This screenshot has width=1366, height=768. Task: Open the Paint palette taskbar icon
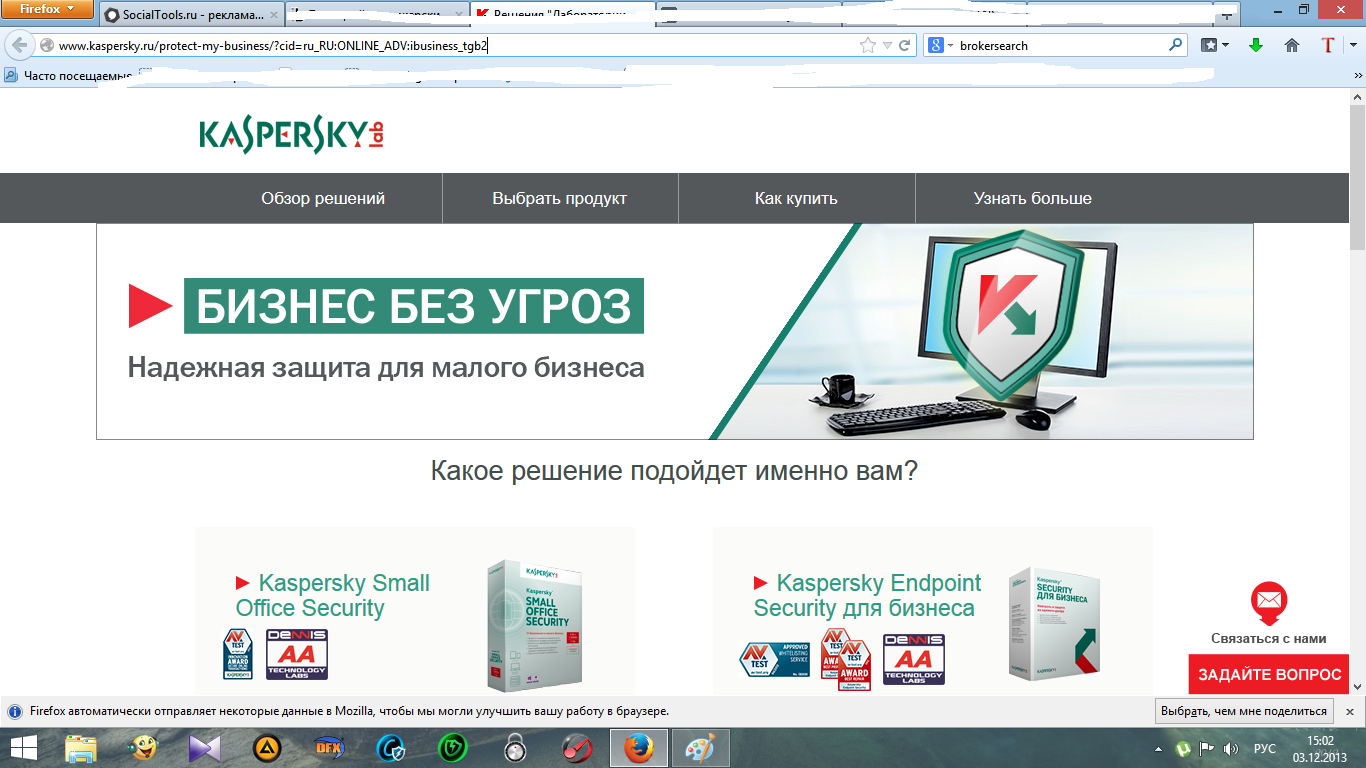click(700, 748)
